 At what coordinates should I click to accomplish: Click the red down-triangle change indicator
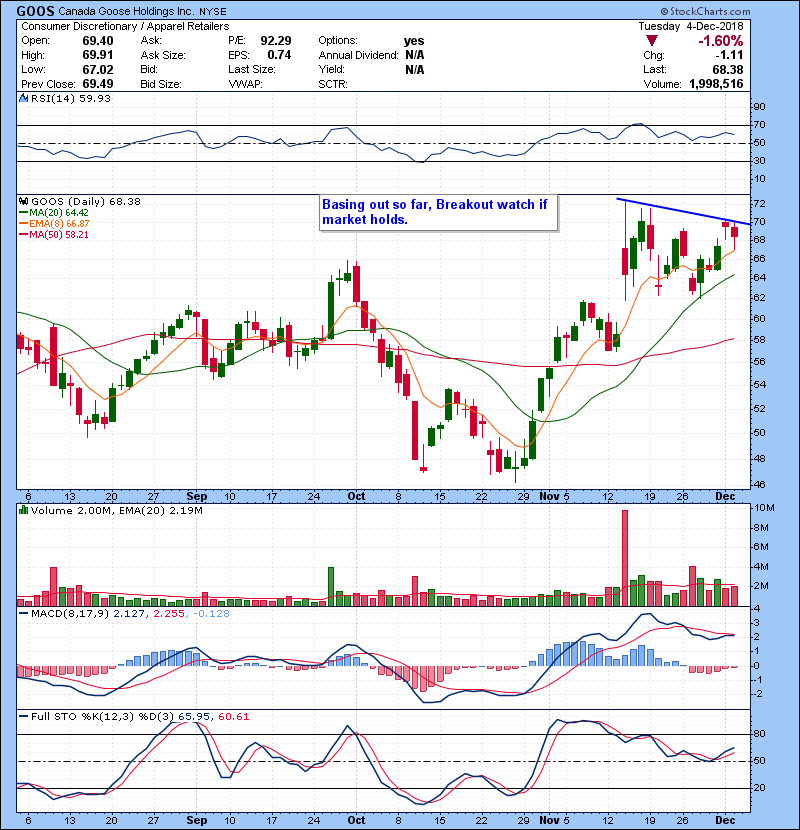click(x=652, y=41)
